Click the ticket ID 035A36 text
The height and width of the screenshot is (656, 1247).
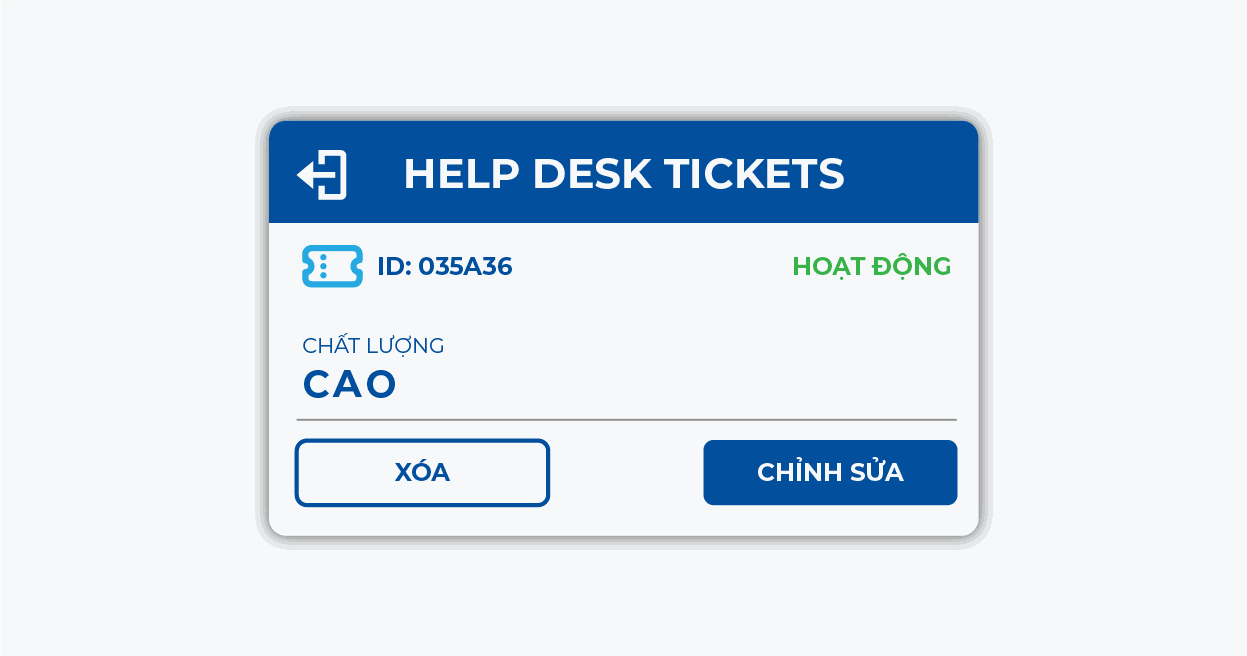[x=445, y=267]
